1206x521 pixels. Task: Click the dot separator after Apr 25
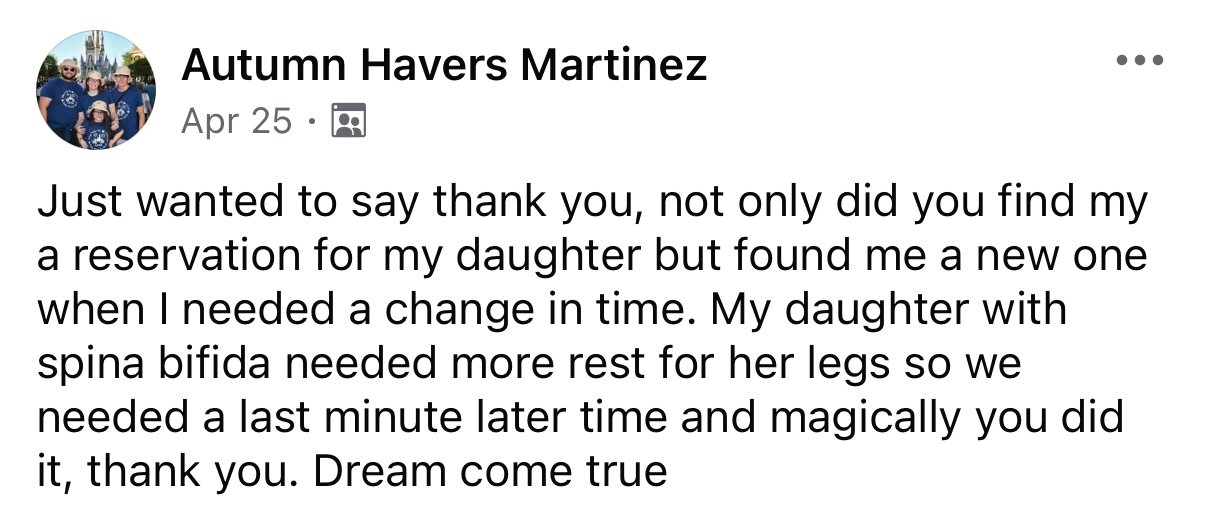click(312, 122)
